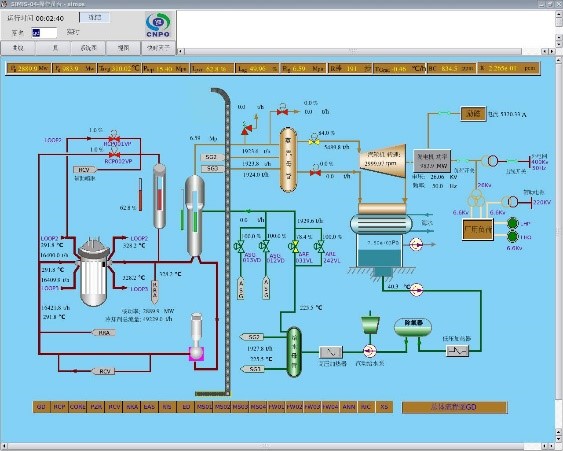Toggle the upper green LHP indicator lamp

[x=512, y=223]
